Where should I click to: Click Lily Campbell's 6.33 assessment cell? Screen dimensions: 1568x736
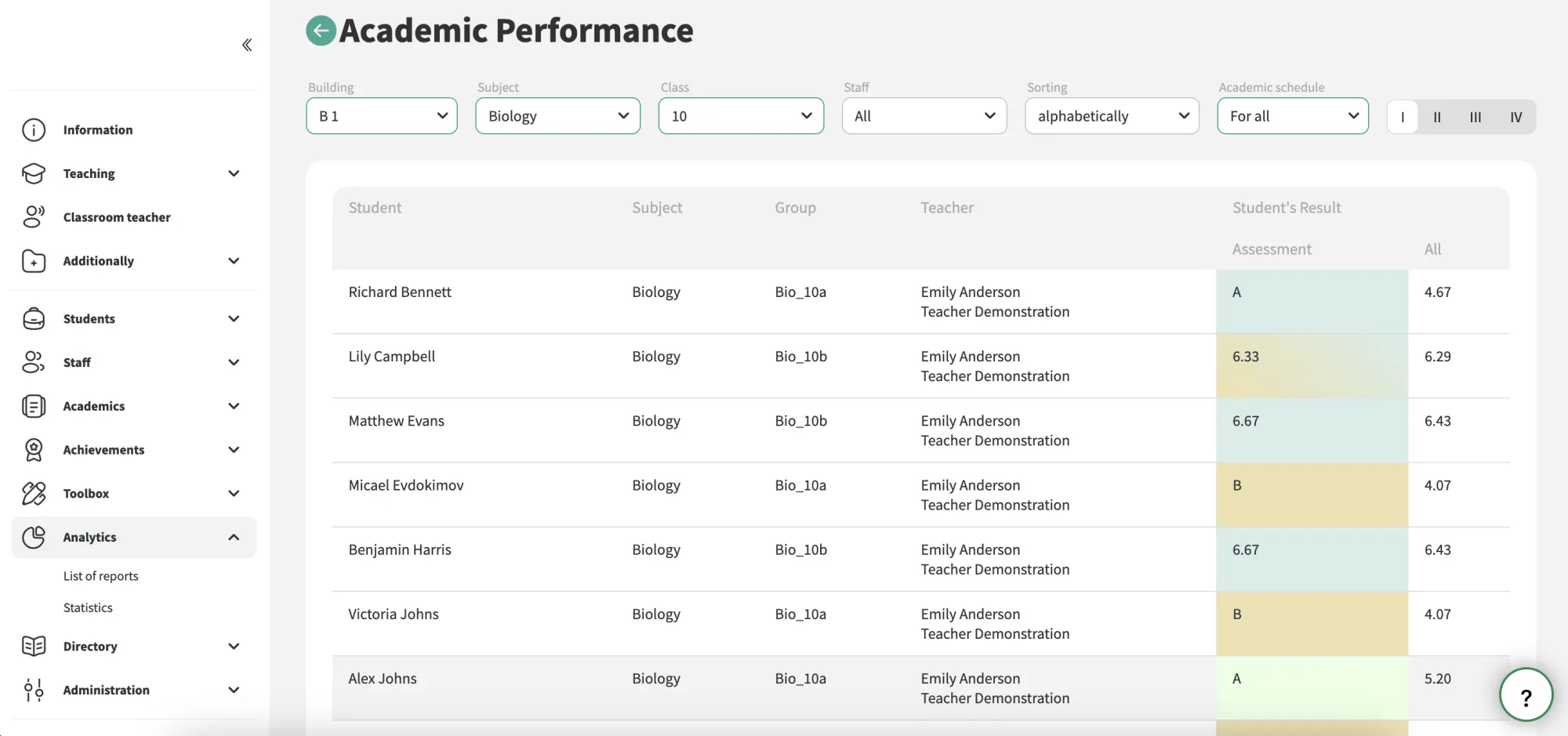click(x=1312, y=366)
